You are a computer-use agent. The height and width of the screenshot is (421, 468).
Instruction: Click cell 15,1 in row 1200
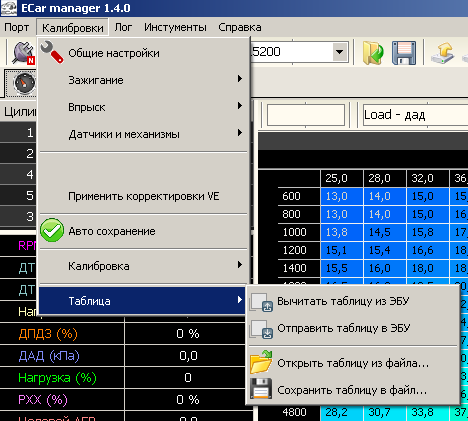pos(342,250)
